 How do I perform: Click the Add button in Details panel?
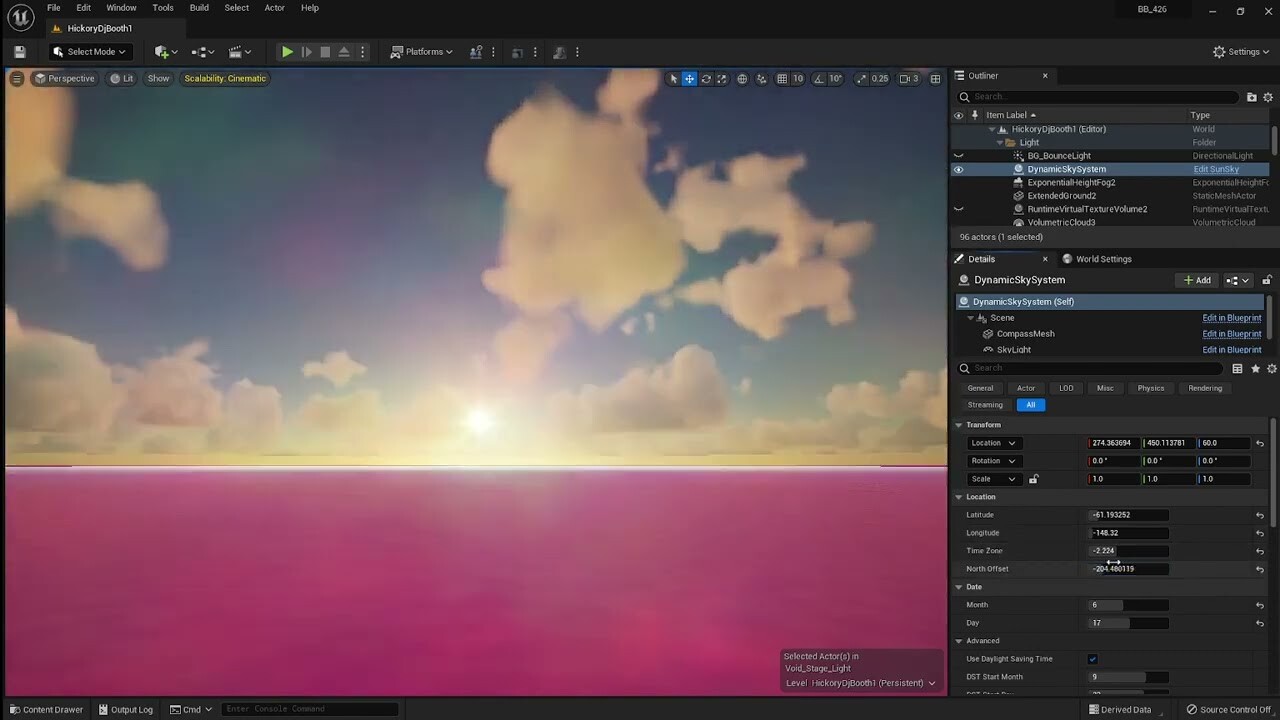(1196, 280)
